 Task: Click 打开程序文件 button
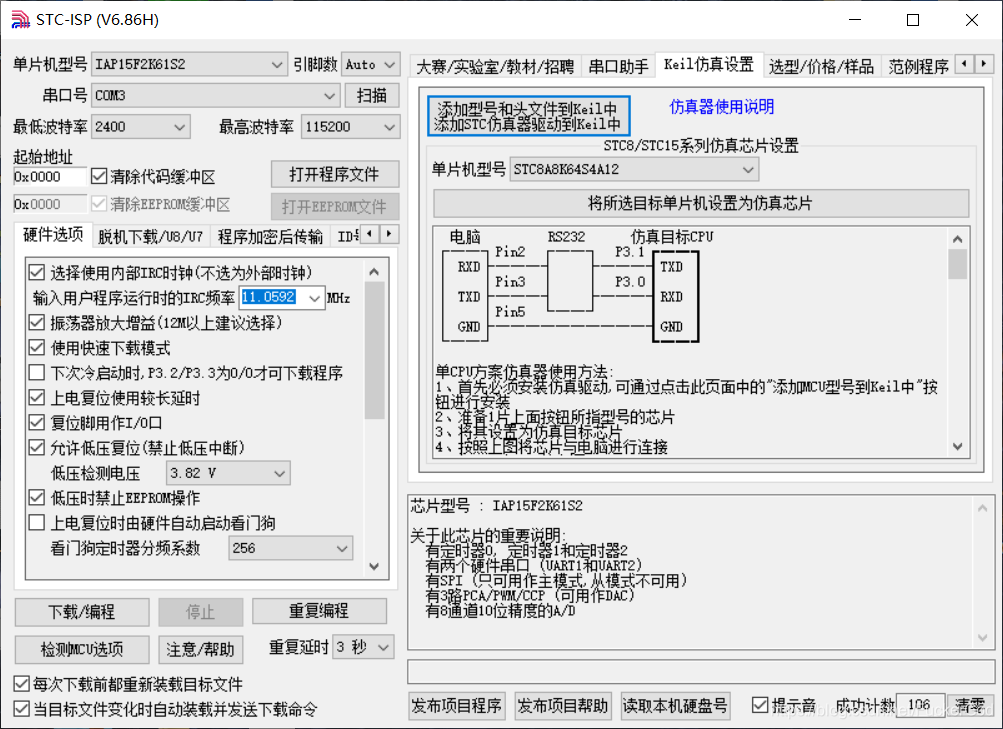point(335,174)
